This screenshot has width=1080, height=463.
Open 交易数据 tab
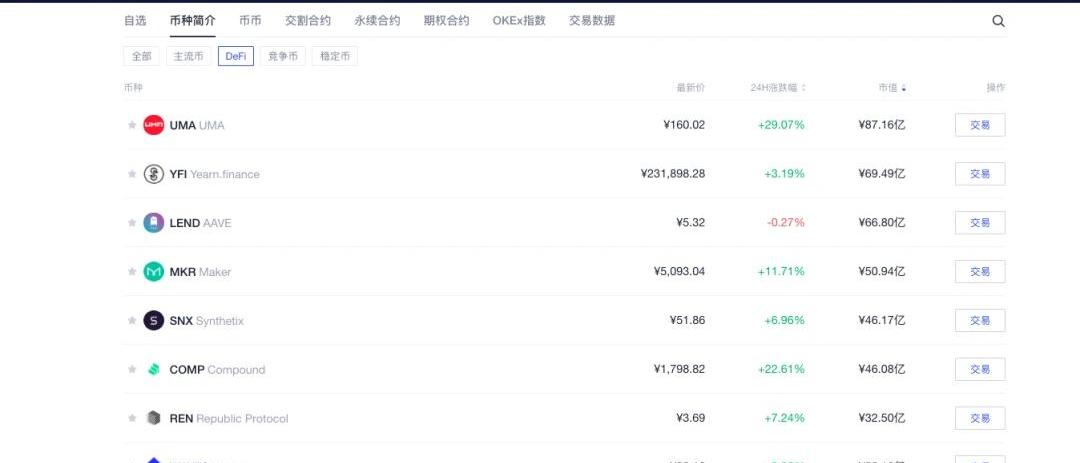(592, 21)
